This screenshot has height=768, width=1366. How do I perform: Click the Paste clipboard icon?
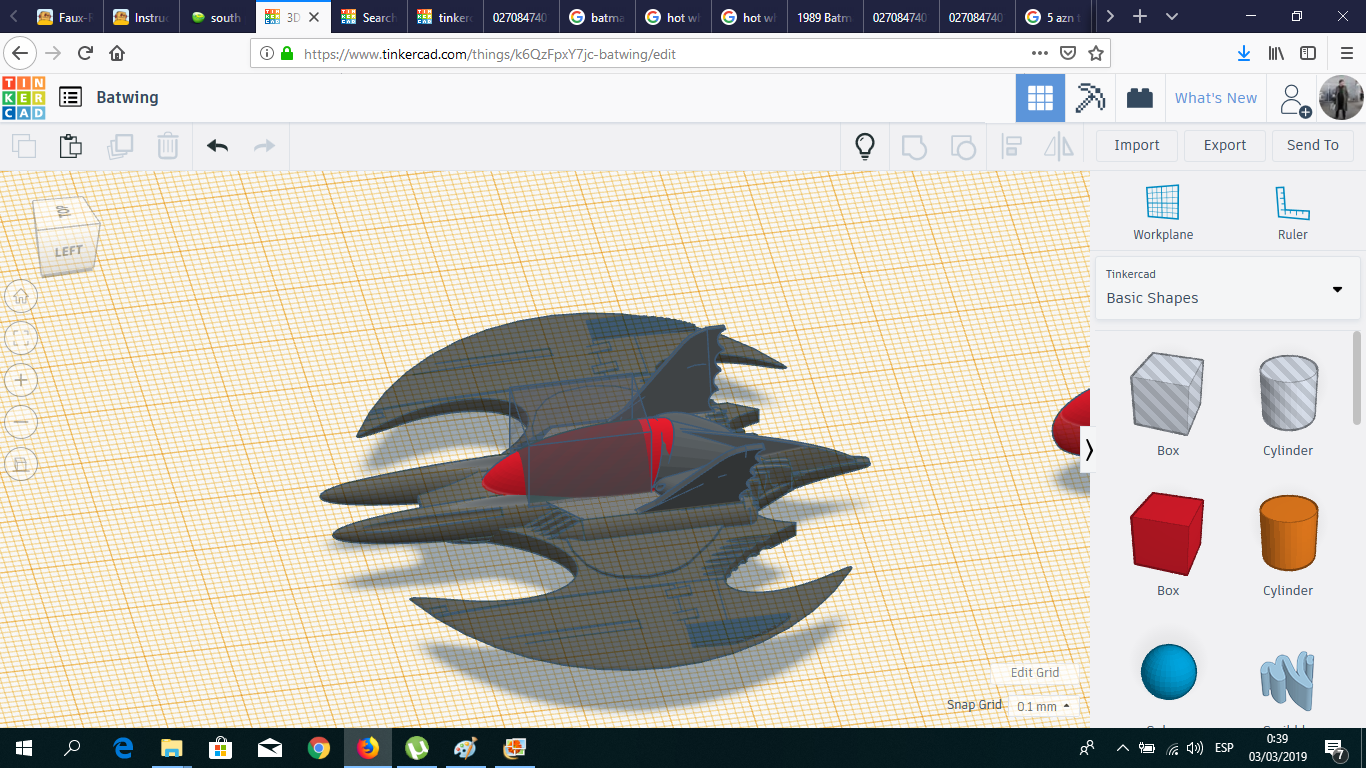(x=70, y=146)
